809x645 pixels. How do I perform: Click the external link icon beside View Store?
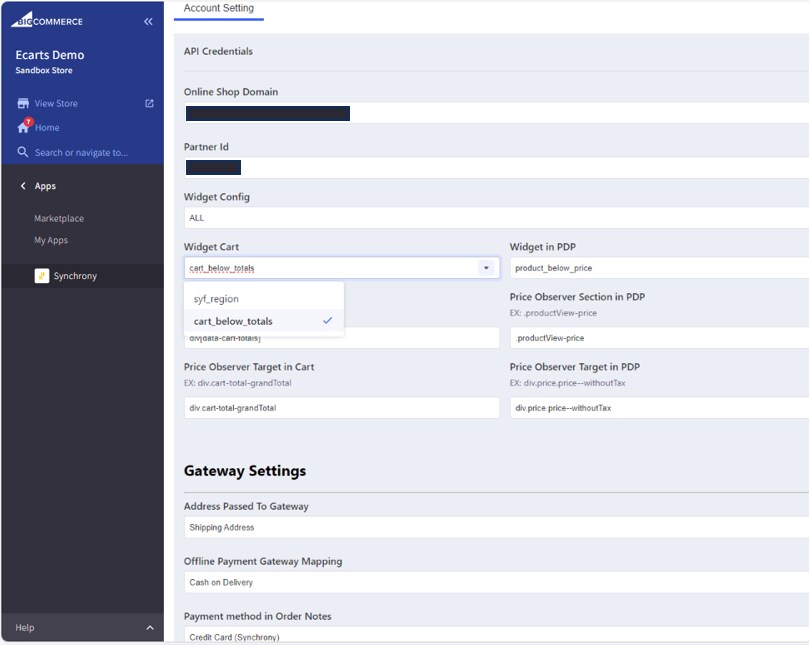click(148, 103)
